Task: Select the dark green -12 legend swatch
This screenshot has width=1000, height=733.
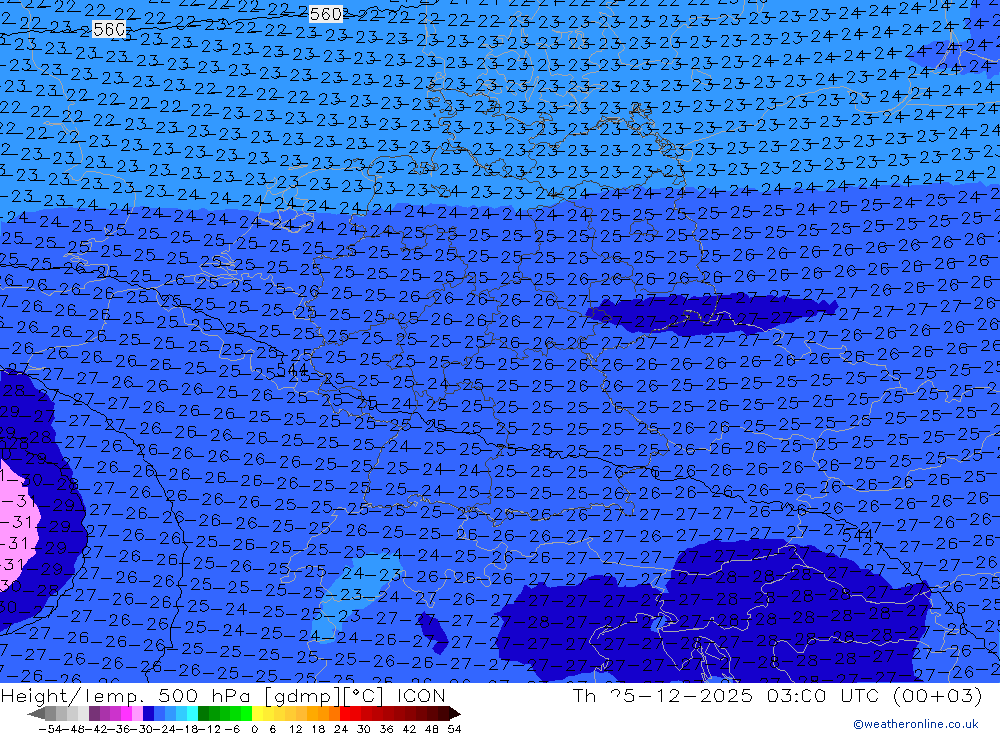Action: [203, 713]
